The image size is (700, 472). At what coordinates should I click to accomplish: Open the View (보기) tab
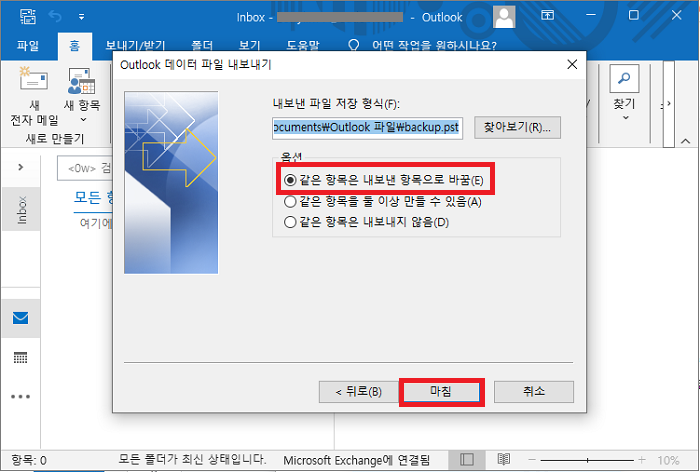pos(249,46)
